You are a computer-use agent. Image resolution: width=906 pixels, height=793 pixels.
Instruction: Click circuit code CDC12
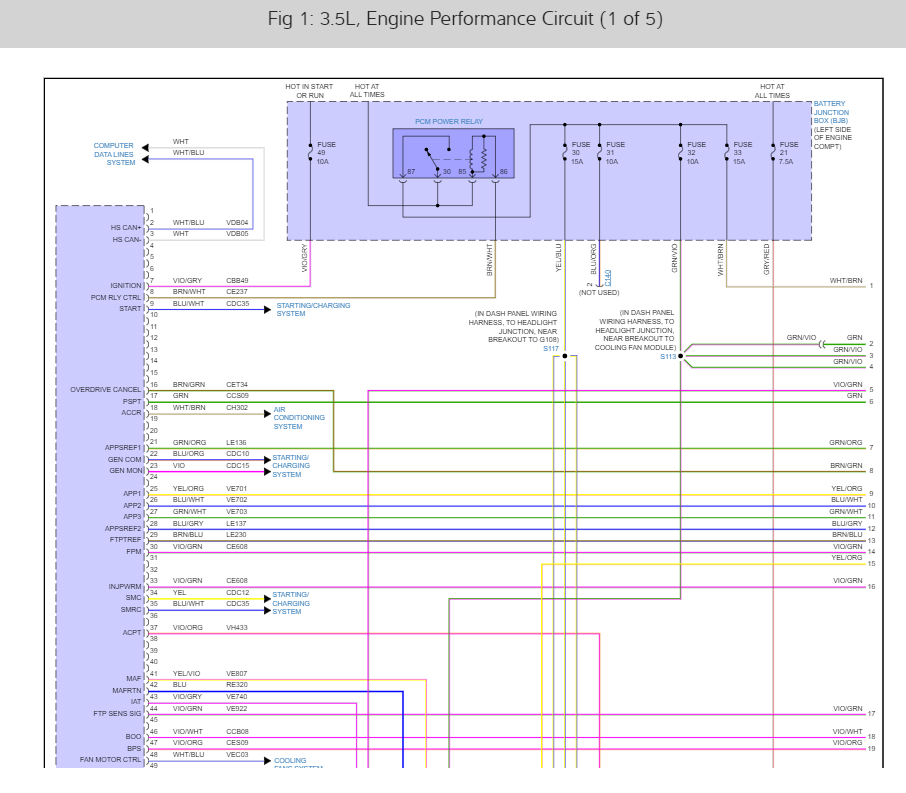point(237,592)
